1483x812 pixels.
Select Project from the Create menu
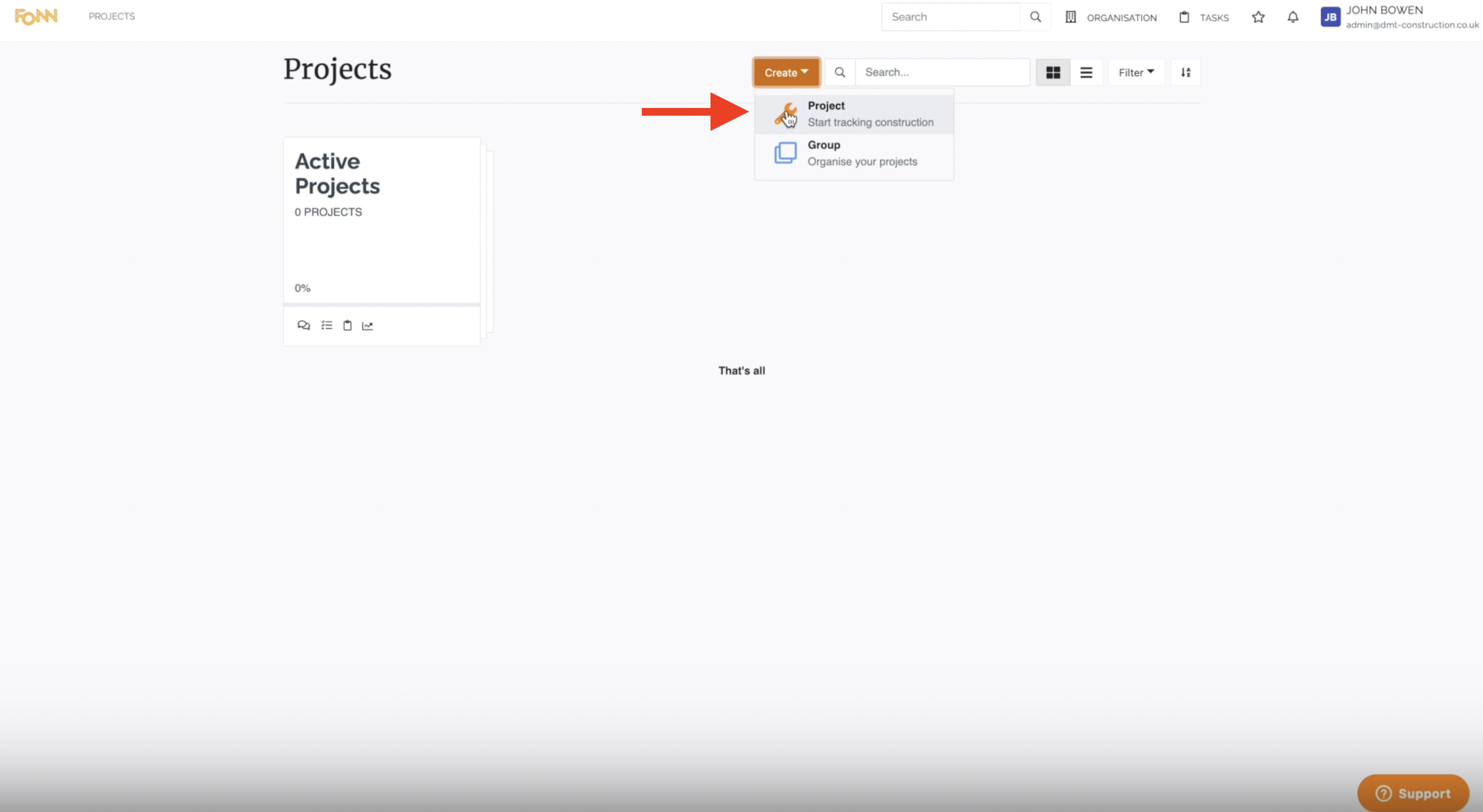pyautogui.click(x=854, y=114)
